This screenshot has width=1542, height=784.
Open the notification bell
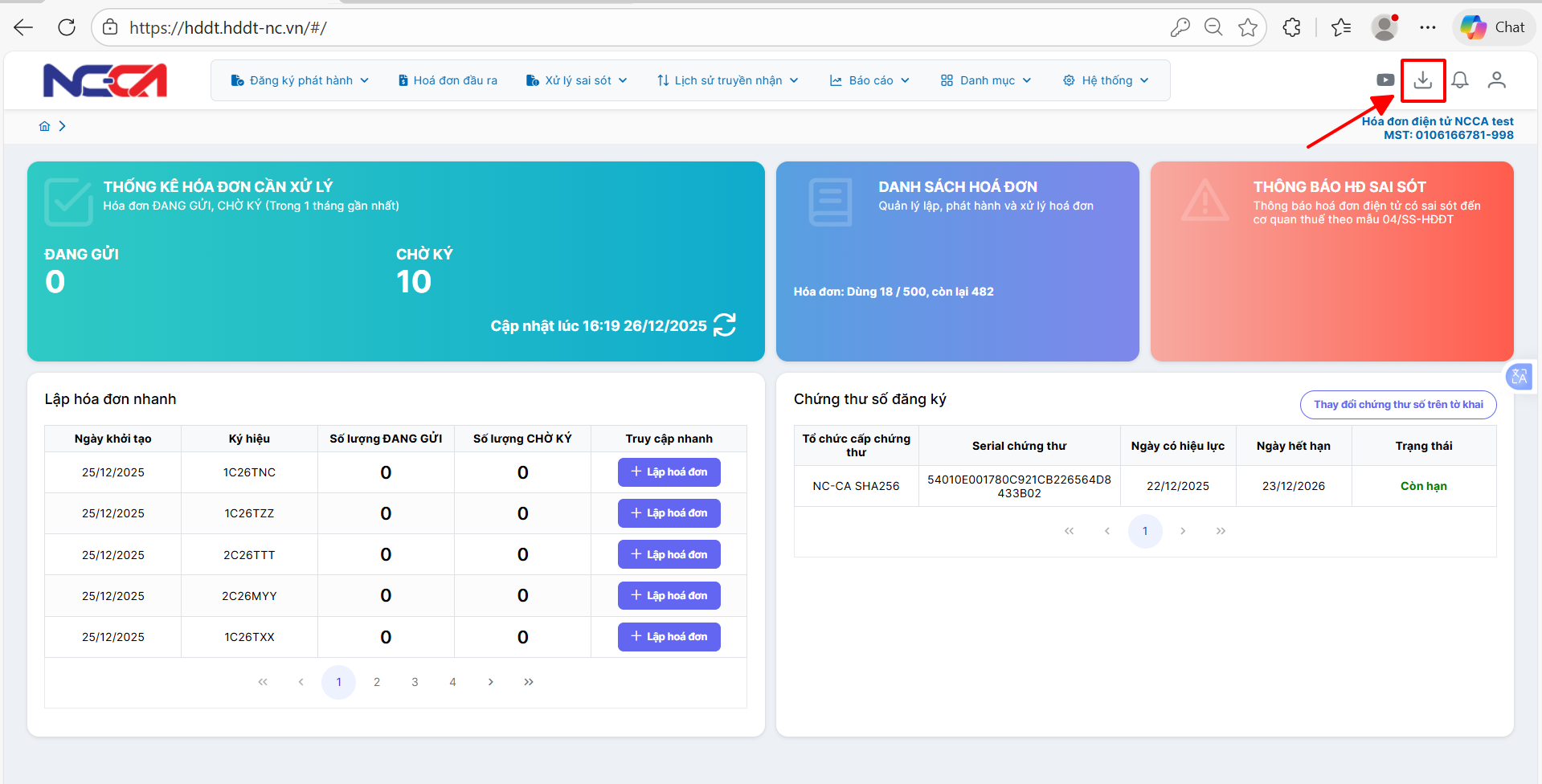point(1459,80)
